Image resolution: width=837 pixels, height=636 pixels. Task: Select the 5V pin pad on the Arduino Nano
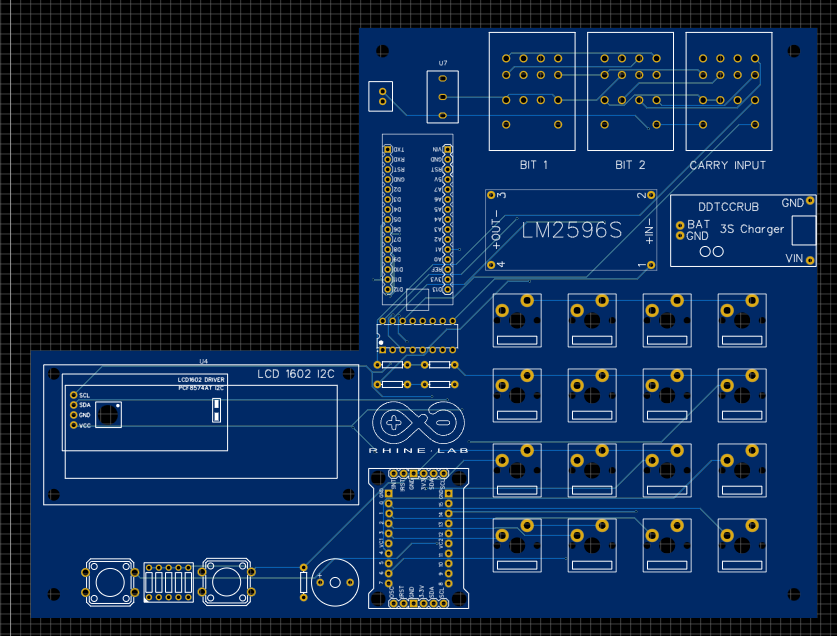(x=448, y=179)
